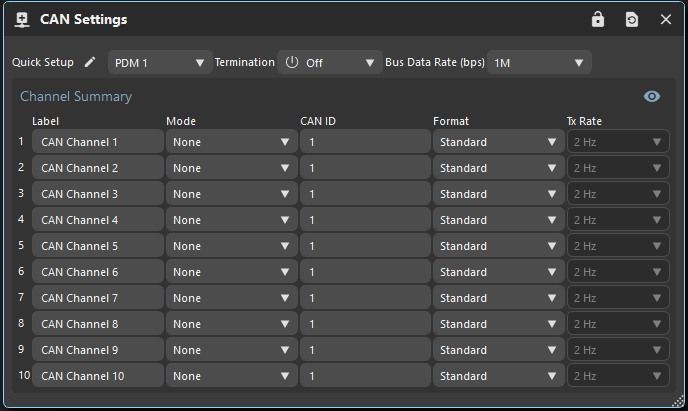Open Format dropdown for CAN Channel 10
Image resolution: width=688 pixels, height=411 pixels.
498,376
